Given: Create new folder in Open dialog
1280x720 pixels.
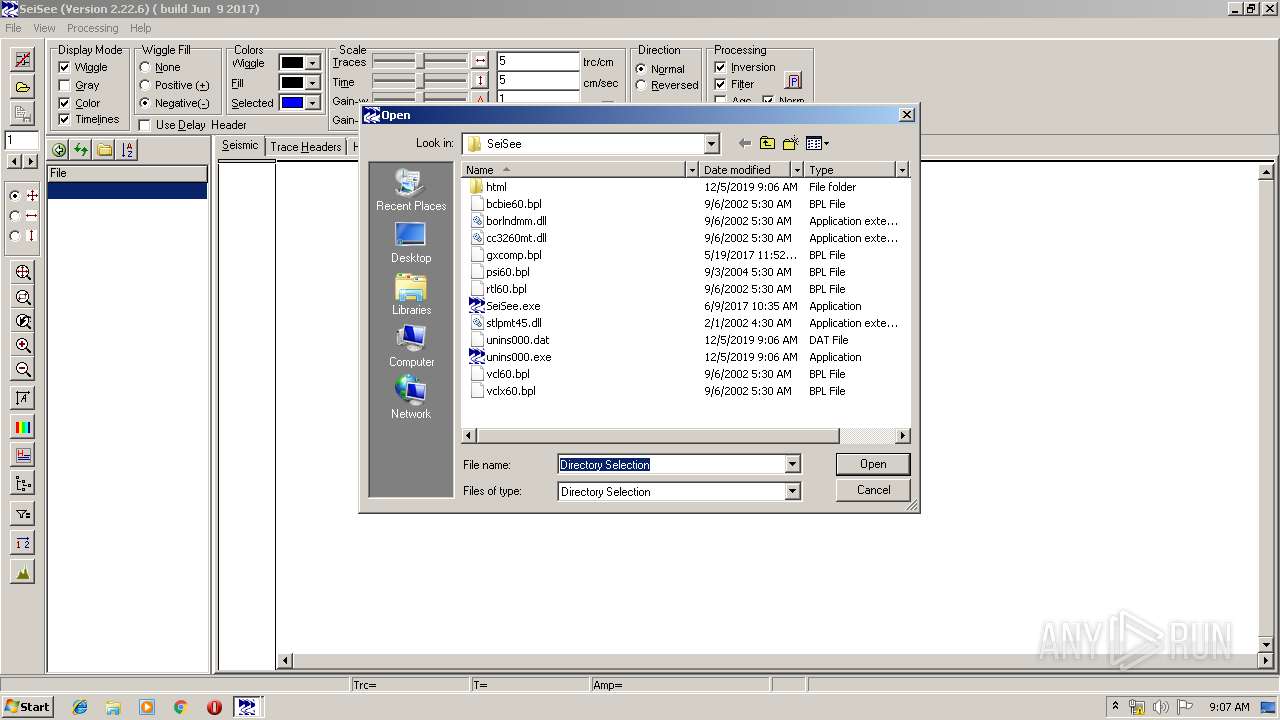Looking at the screenshot, I should click(x=790, y=143).
